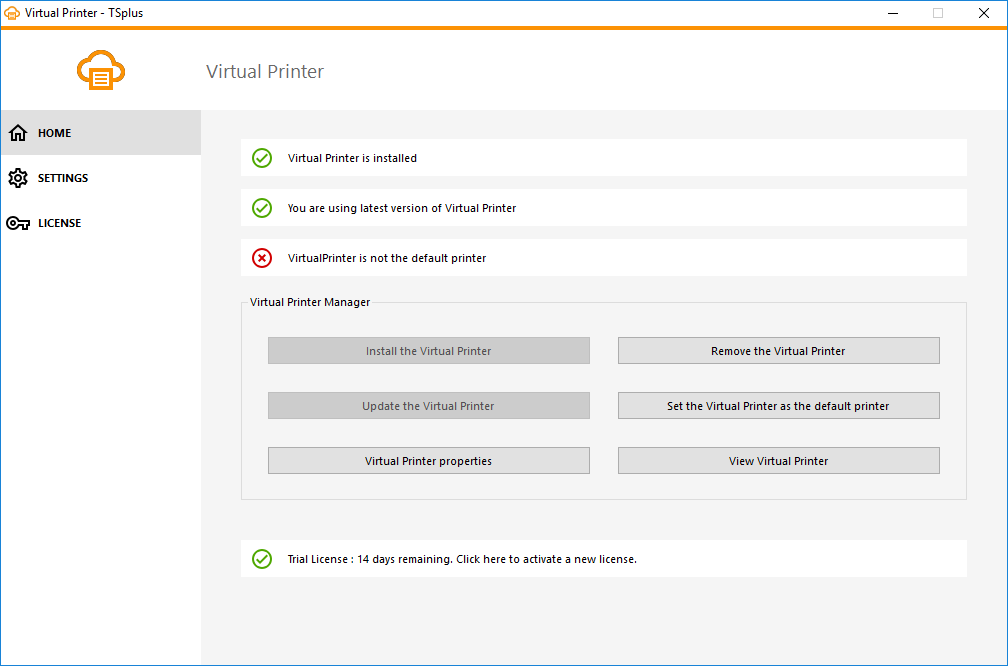The image size is (1008, 666).
Task: Click the green check beside 'Virtual Printer is installed'
Action: pos(261,158)
